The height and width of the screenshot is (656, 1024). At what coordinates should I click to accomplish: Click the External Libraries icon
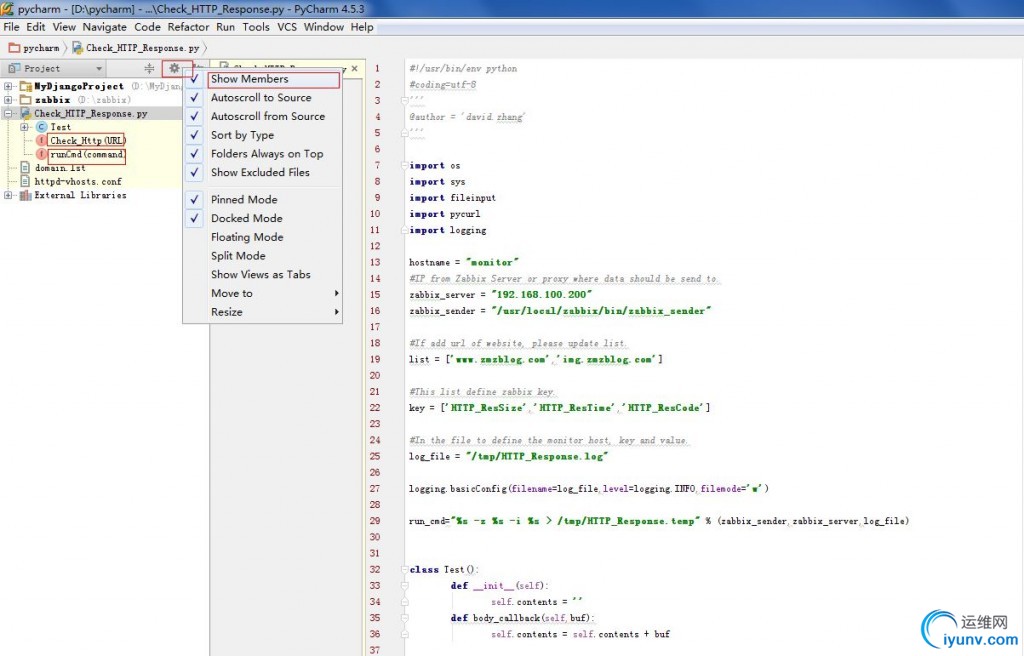point(25,195)
